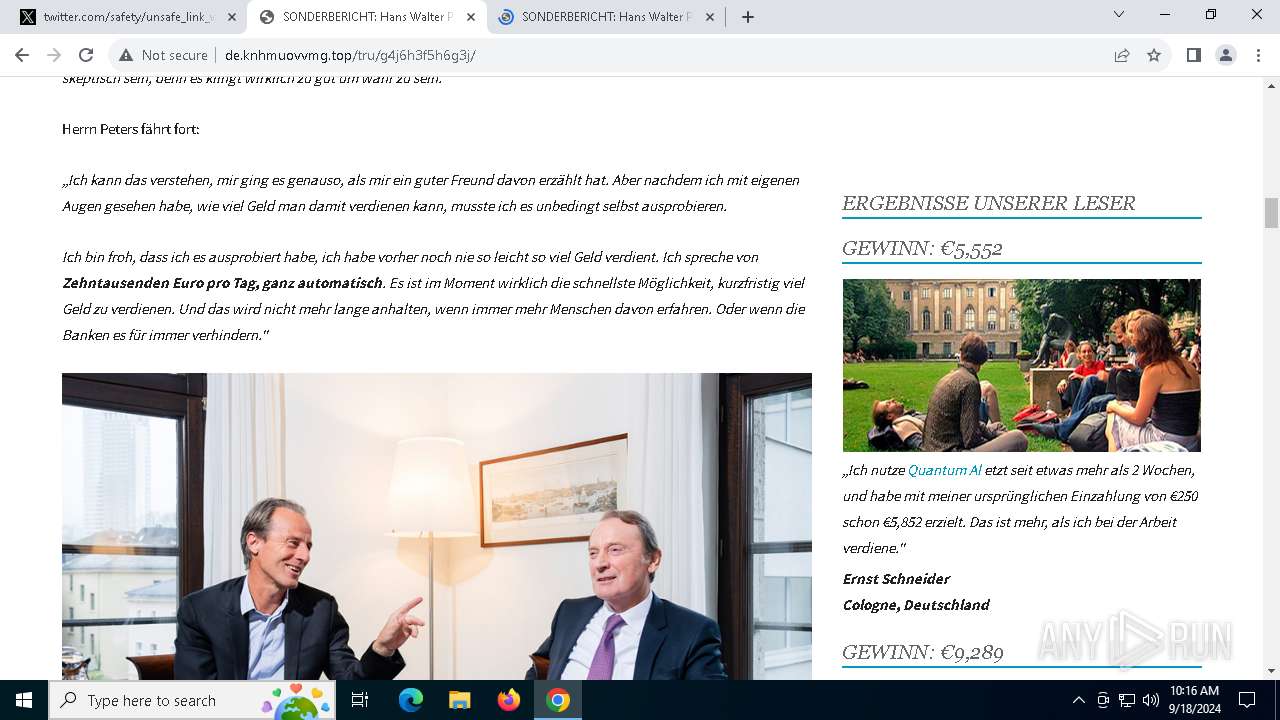The height and width of the screenshot is (720, 1280).
Task: Open Microsoft Edge from the taskbar
Action: [411, 700]
